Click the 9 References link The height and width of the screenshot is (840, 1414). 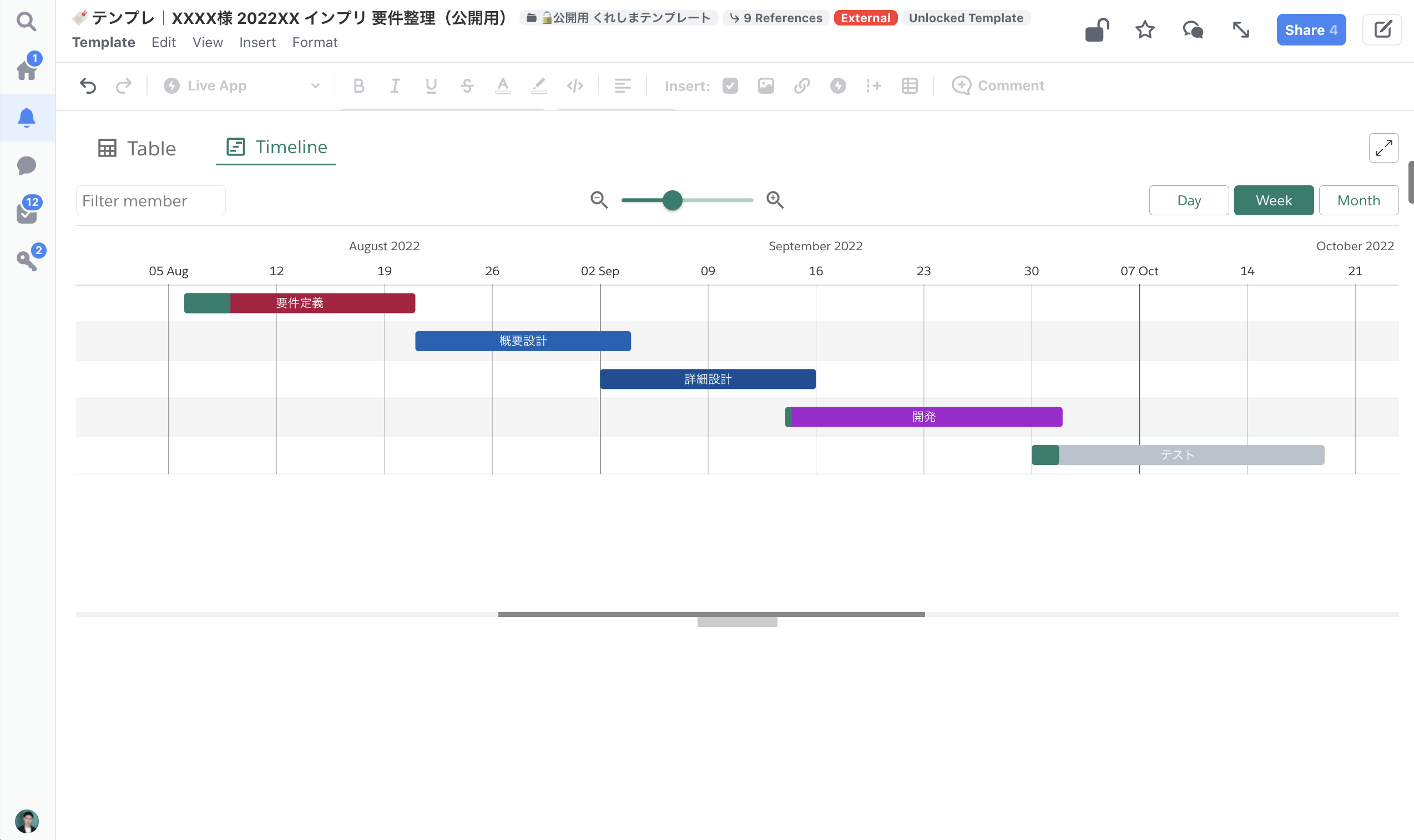pos(776,18)
